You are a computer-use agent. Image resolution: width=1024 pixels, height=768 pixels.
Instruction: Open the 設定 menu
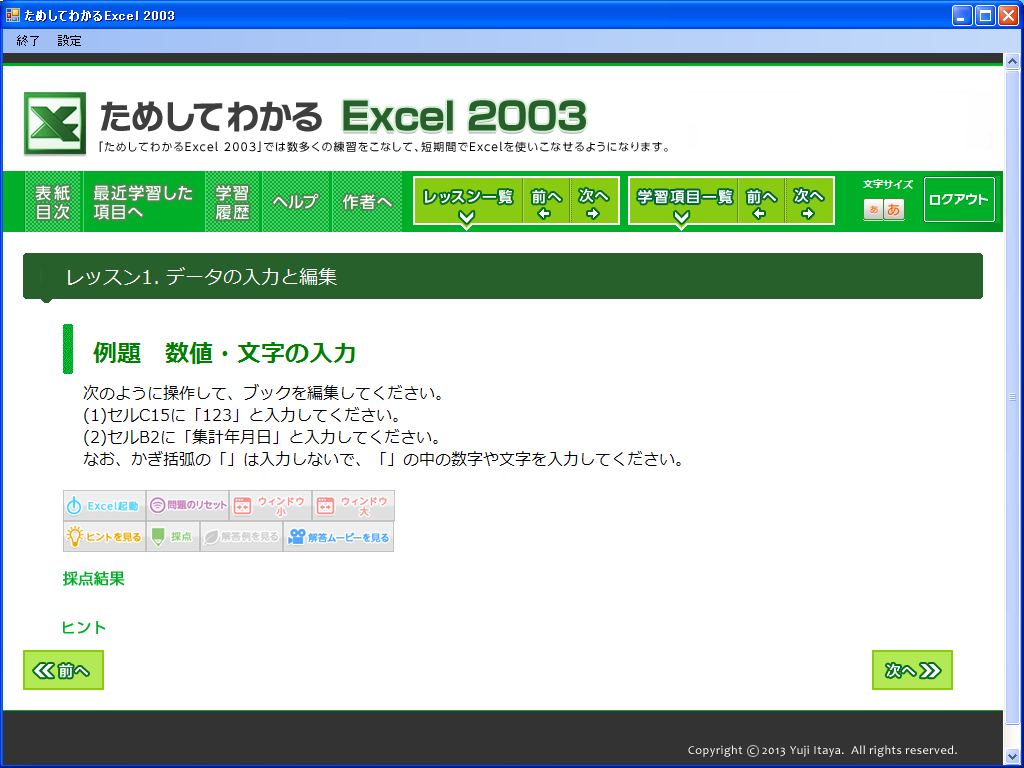69,40
